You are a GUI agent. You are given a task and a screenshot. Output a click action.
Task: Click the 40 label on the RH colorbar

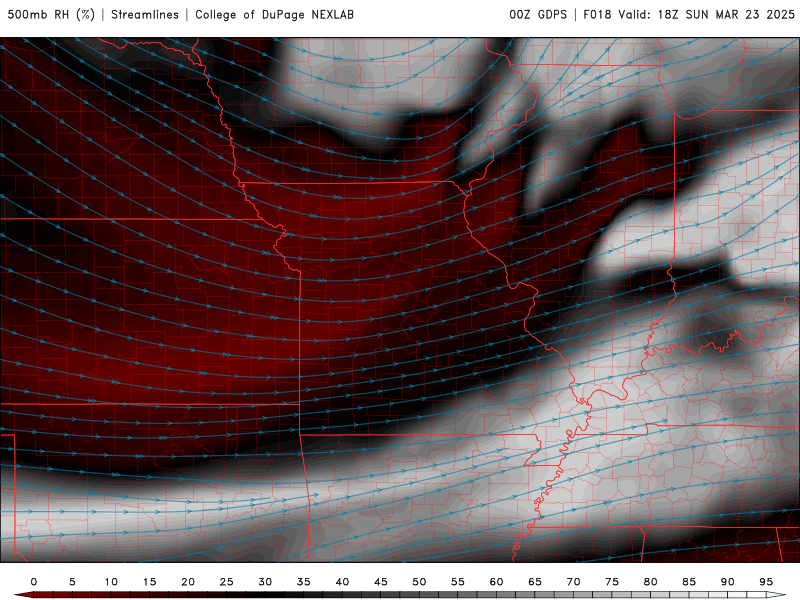(x=342, y=582)
